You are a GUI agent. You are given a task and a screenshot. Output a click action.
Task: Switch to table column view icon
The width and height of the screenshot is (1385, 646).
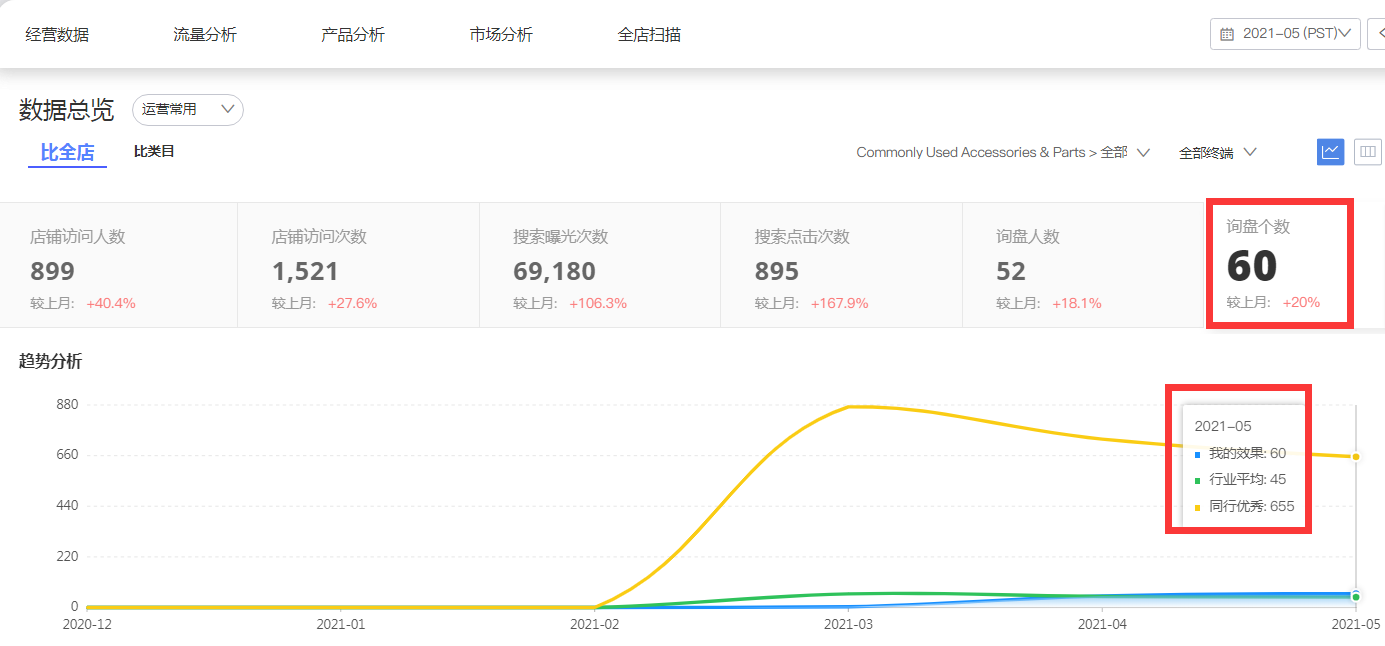1367,152
